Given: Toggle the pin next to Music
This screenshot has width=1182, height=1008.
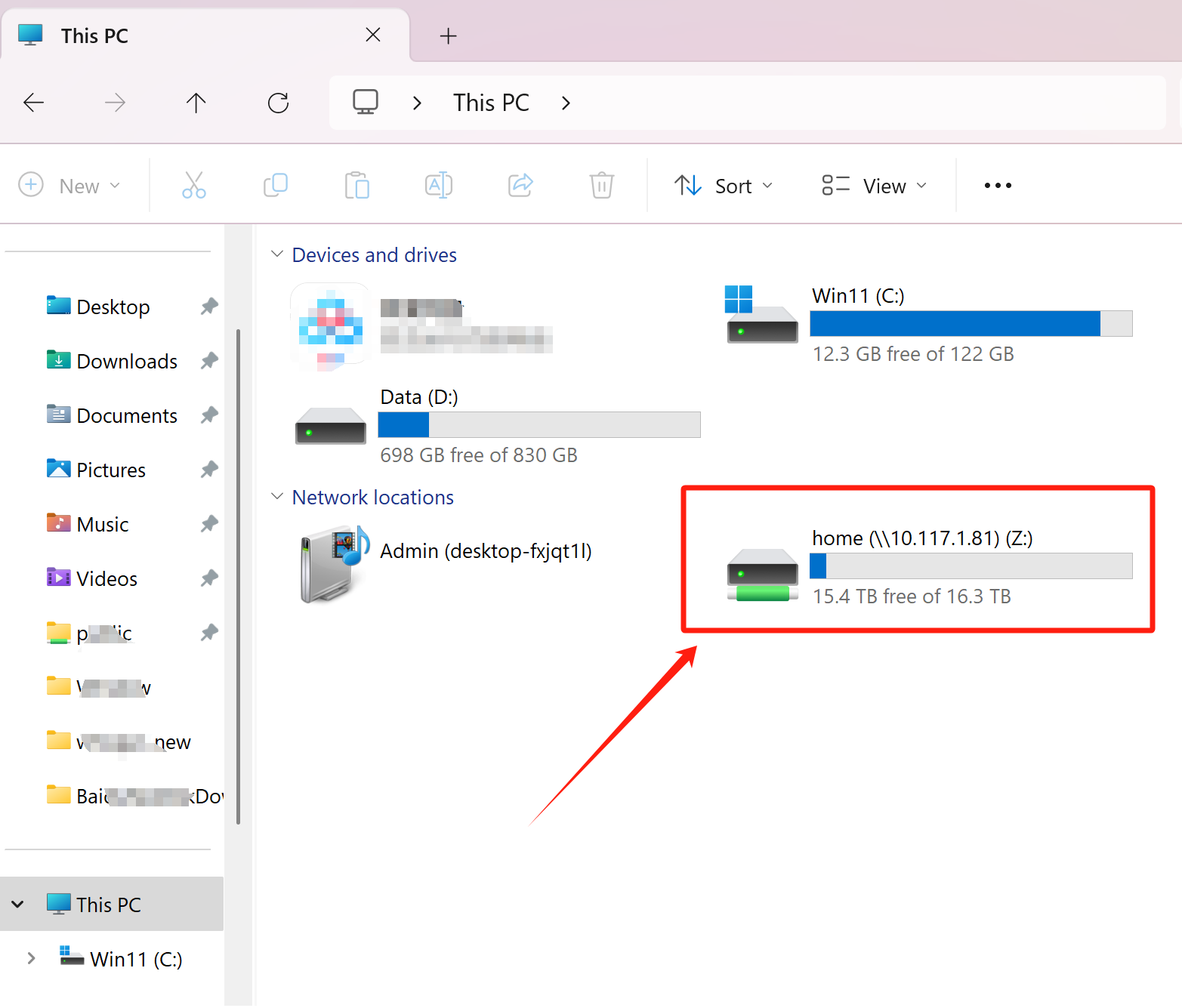Looking at the screenshot, I should [209, 524].
